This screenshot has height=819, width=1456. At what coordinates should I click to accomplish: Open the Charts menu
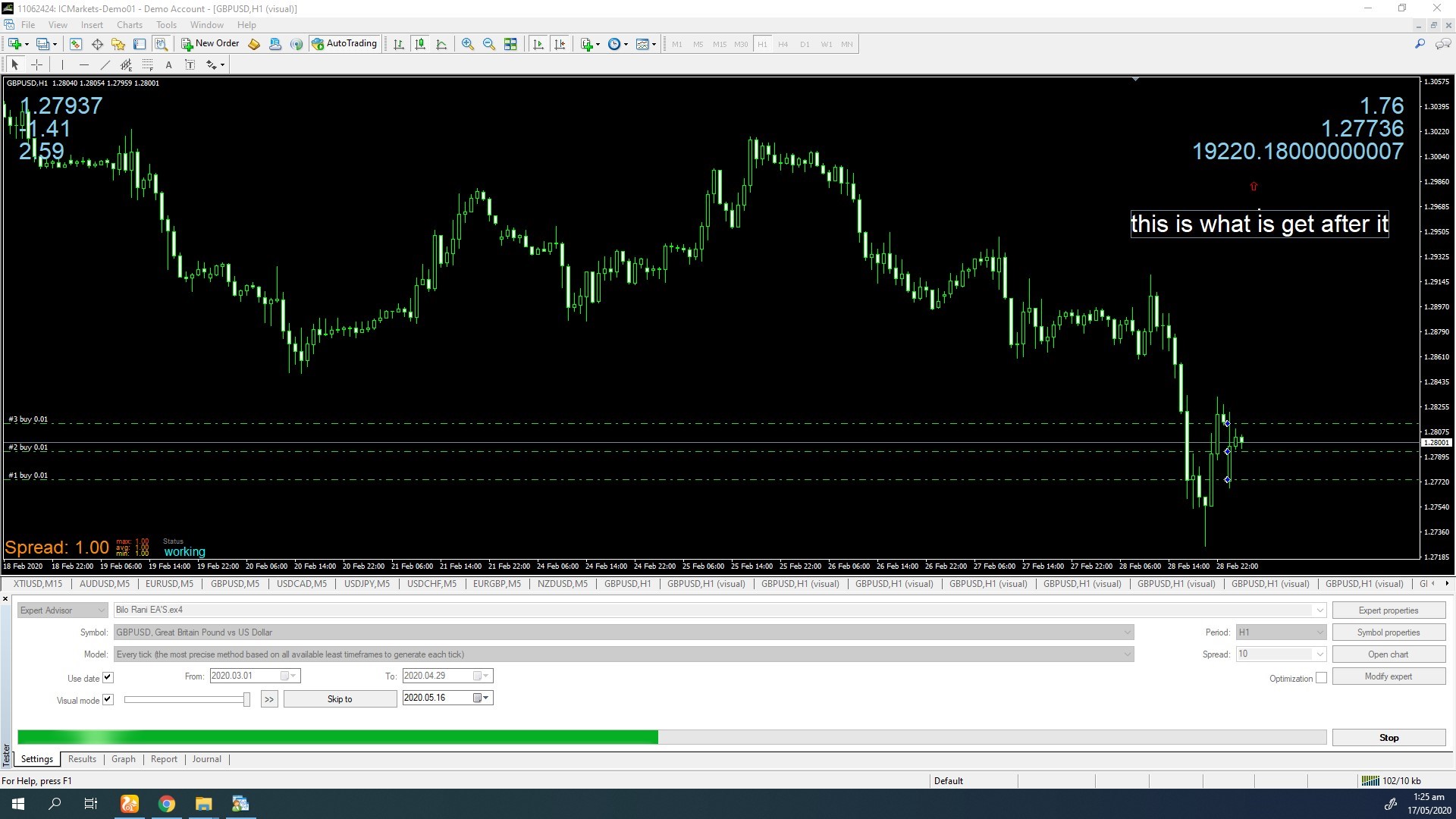[130, 24]
